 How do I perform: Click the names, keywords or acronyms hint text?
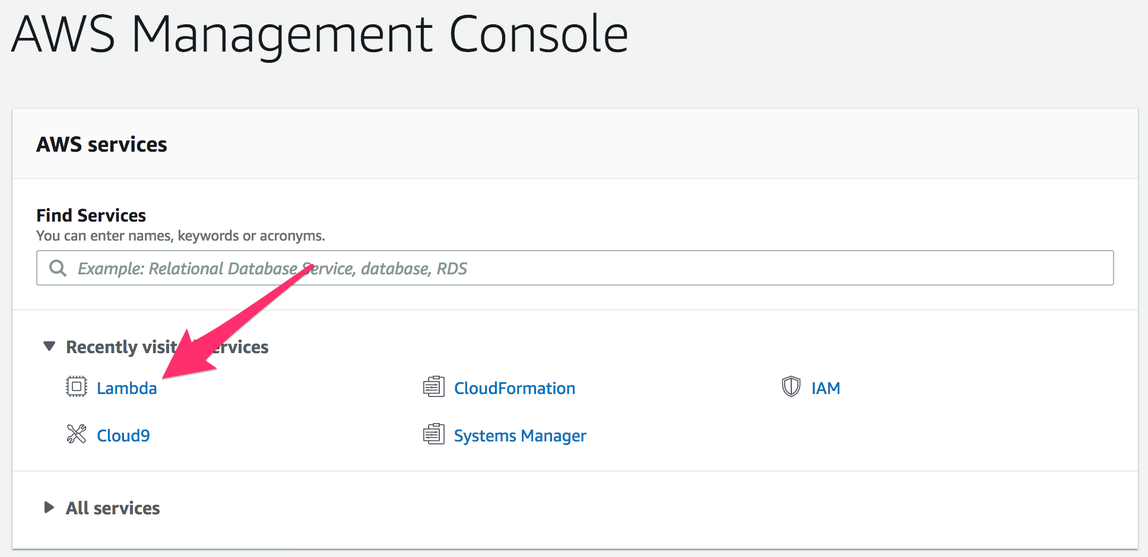click(180, 236)
